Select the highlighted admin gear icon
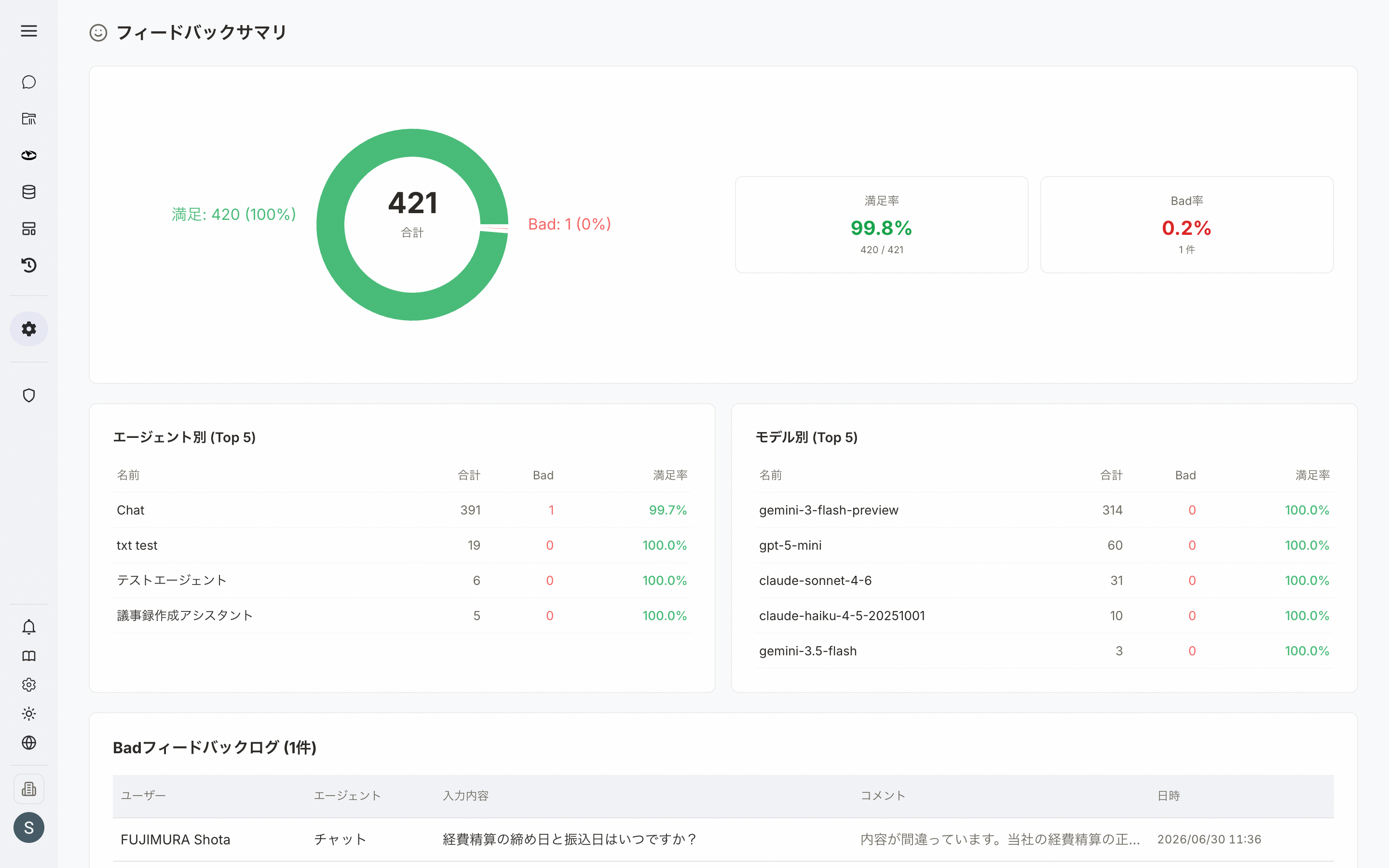Viewport: 1389px width, 868px height. 29,329
